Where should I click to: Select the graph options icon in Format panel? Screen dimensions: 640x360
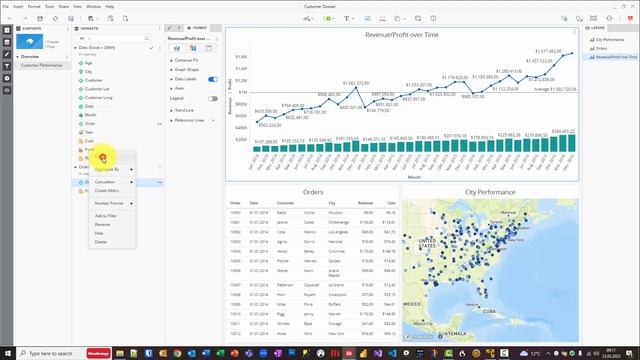177,48
